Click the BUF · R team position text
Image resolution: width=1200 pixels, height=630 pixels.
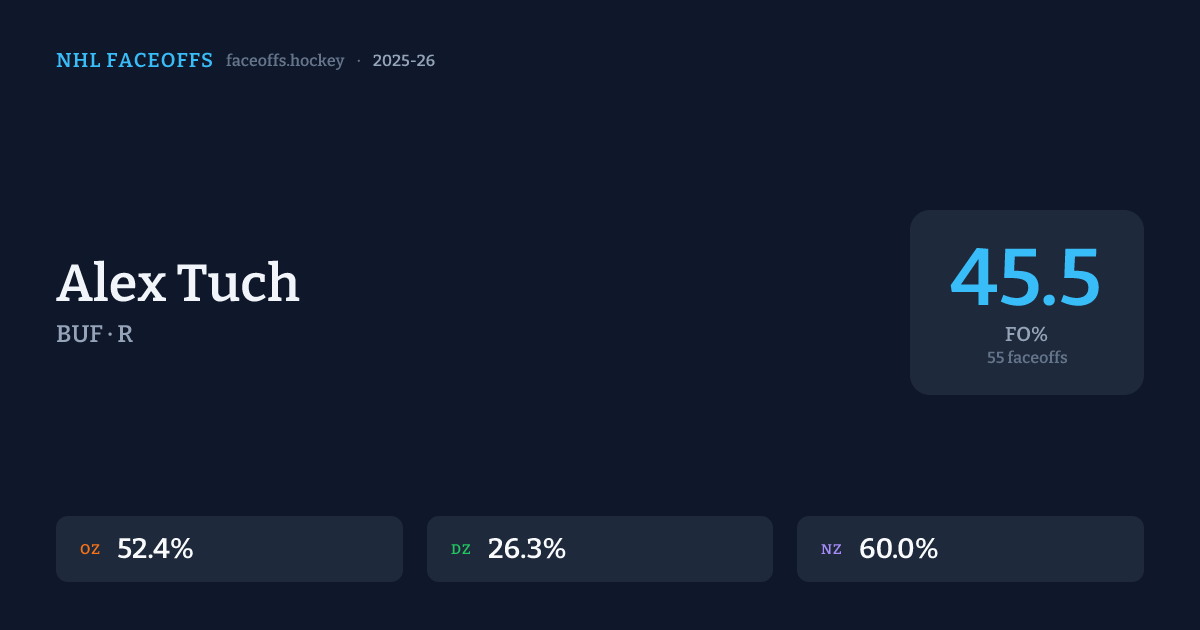pyautogui.click(x=95, y=334)
